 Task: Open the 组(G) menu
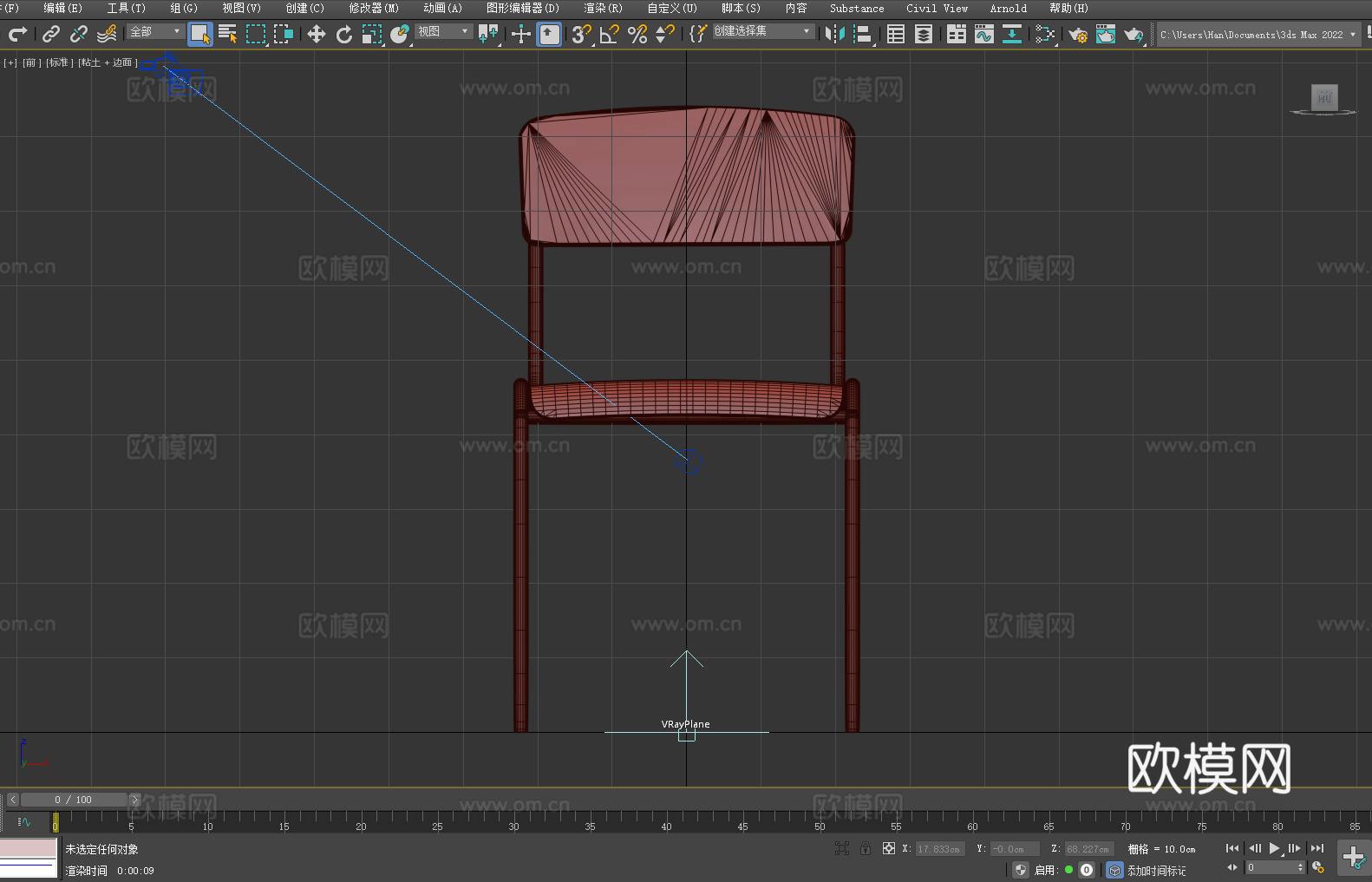pyautogui.click(x=184, y=8)
